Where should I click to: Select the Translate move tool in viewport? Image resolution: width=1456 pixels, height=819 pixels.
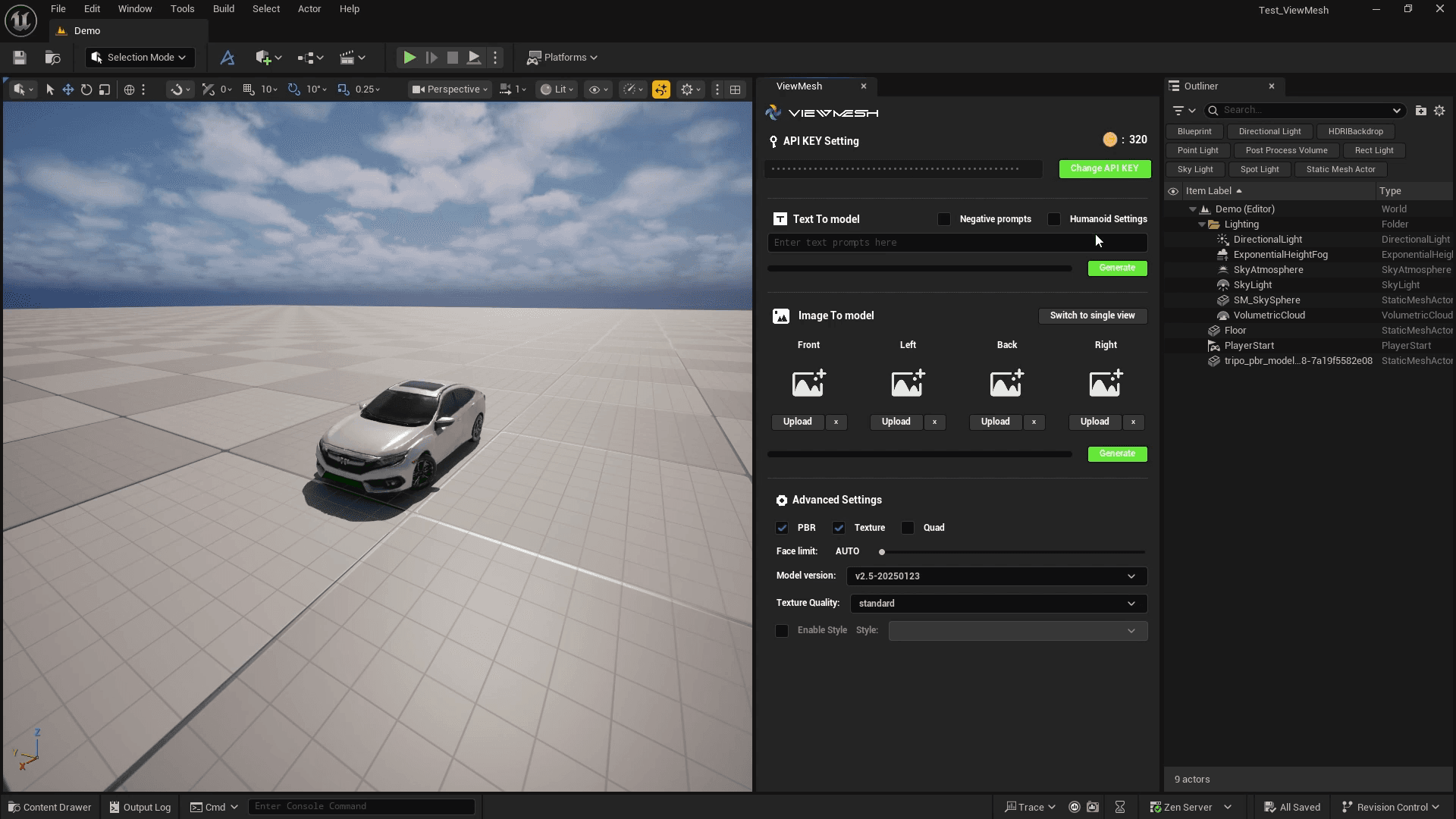point(68,89)
